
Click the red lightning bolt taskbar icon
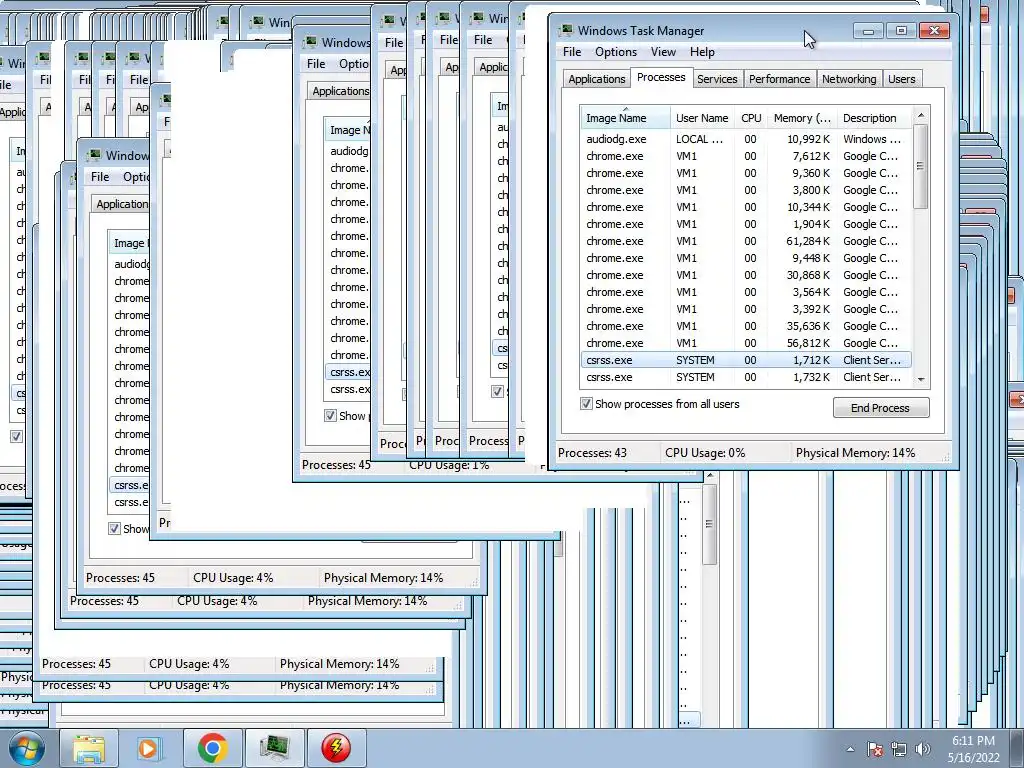click(x=336, y=748)
